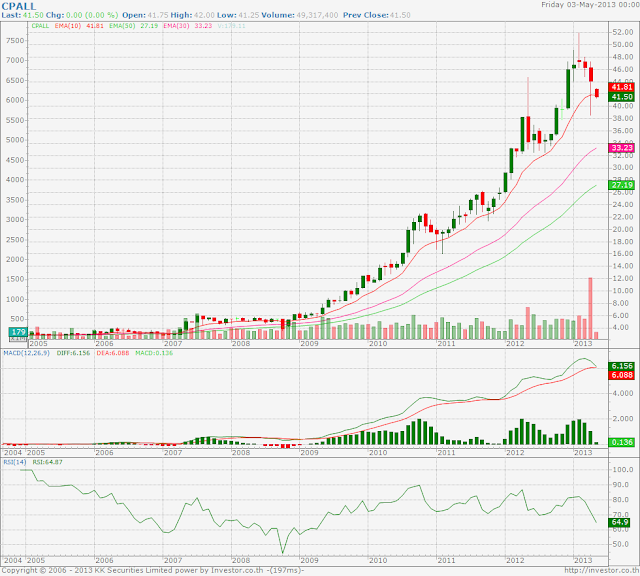The image size is (640, 576).
Task: Select the Last: 41.50 value
Action: pyautogui.click(x=22, y=15)
